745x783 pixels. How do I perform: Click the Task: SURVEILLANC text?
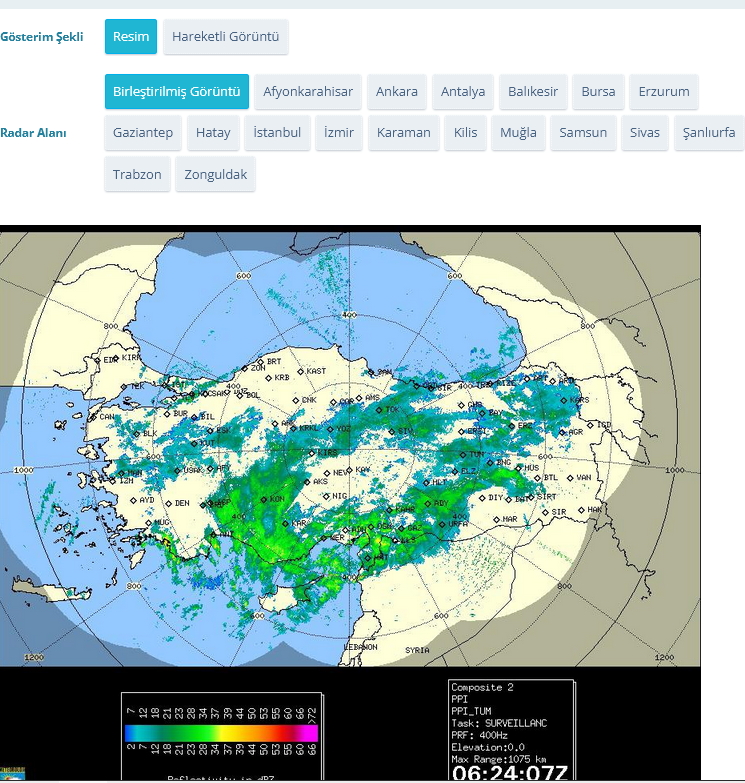(499, 723)
